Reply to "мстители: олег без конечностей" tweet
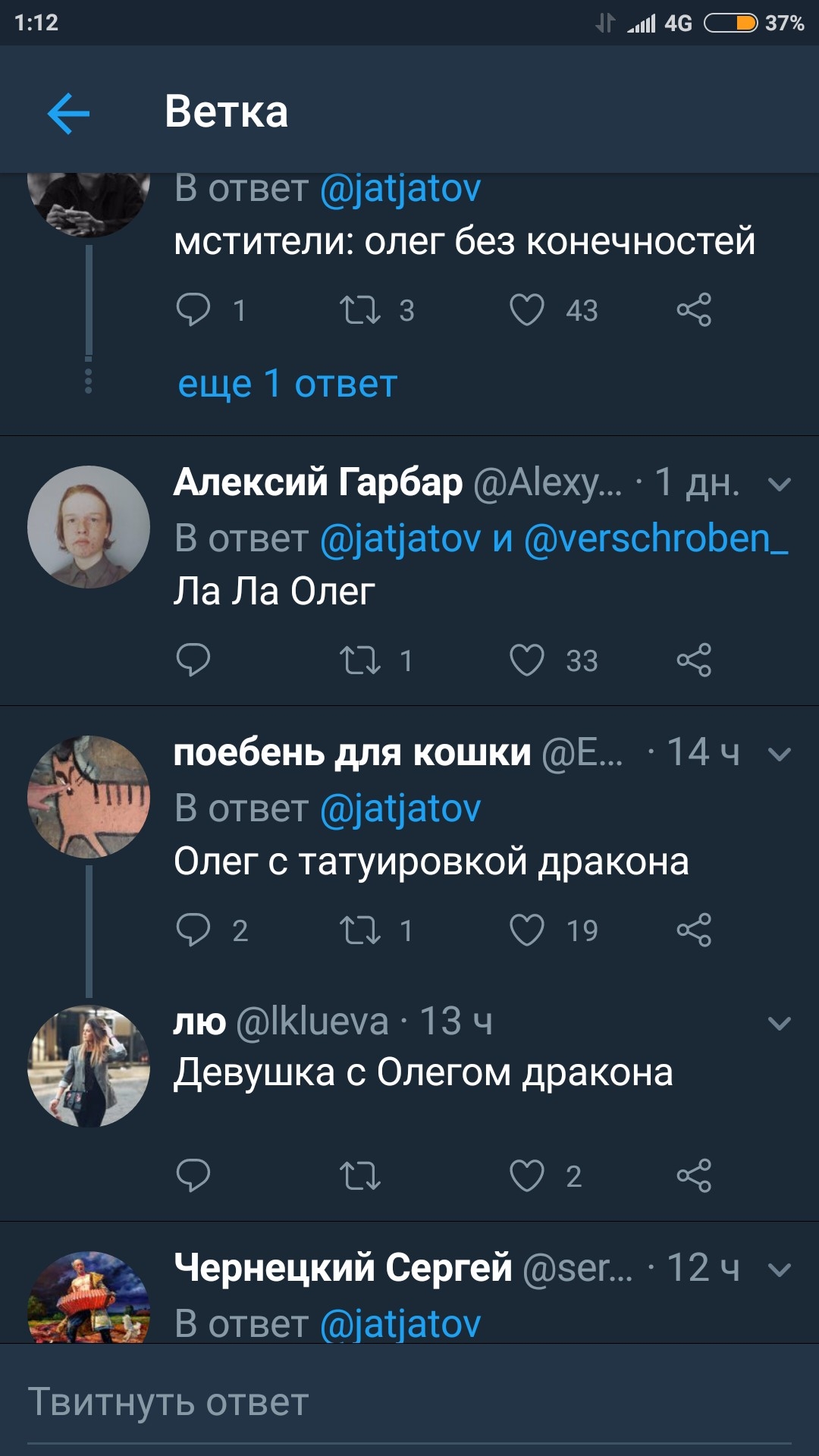The height and width of the screenshot is (1456, 819). point(193,309)
